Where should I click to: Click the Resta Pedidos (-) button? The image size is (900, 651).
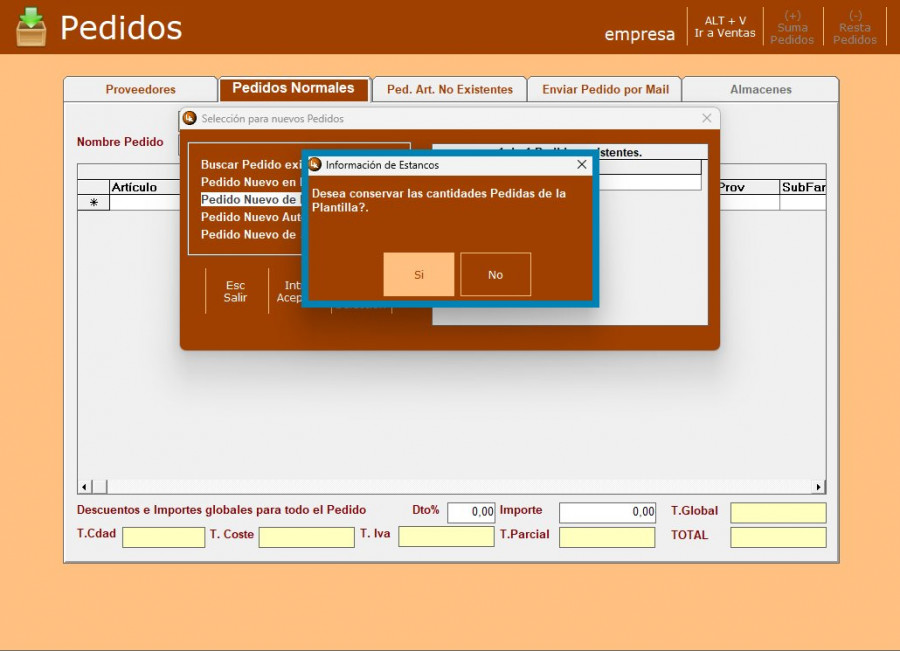pyautogui.click(x=855, y=27)
